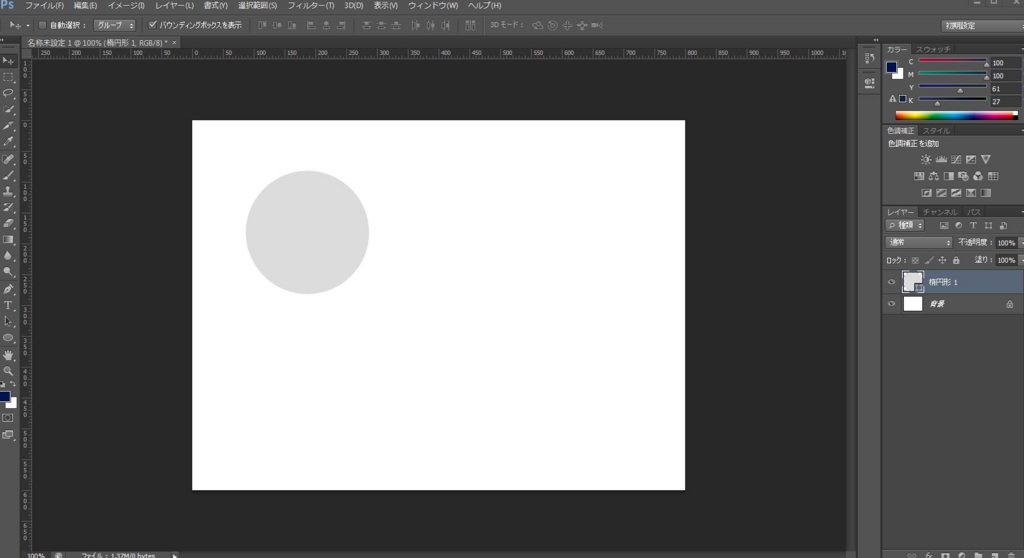Select the Path Selection tool
1024x558 pixels.
coord(8,321)
